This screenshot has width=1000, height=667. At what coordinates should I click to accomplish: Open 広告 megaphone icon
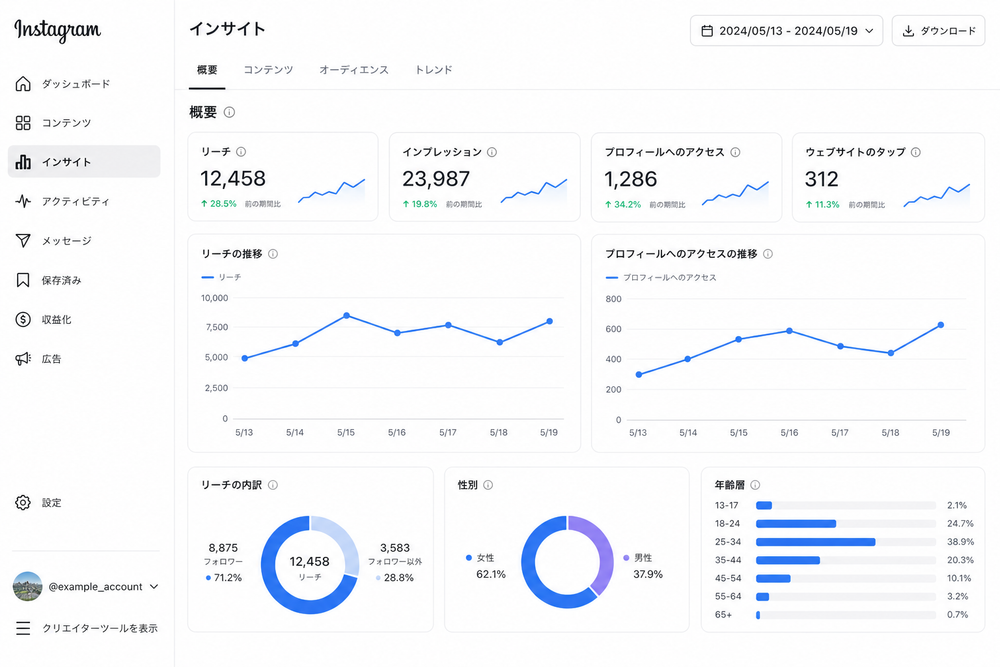[x=23, y=359]
